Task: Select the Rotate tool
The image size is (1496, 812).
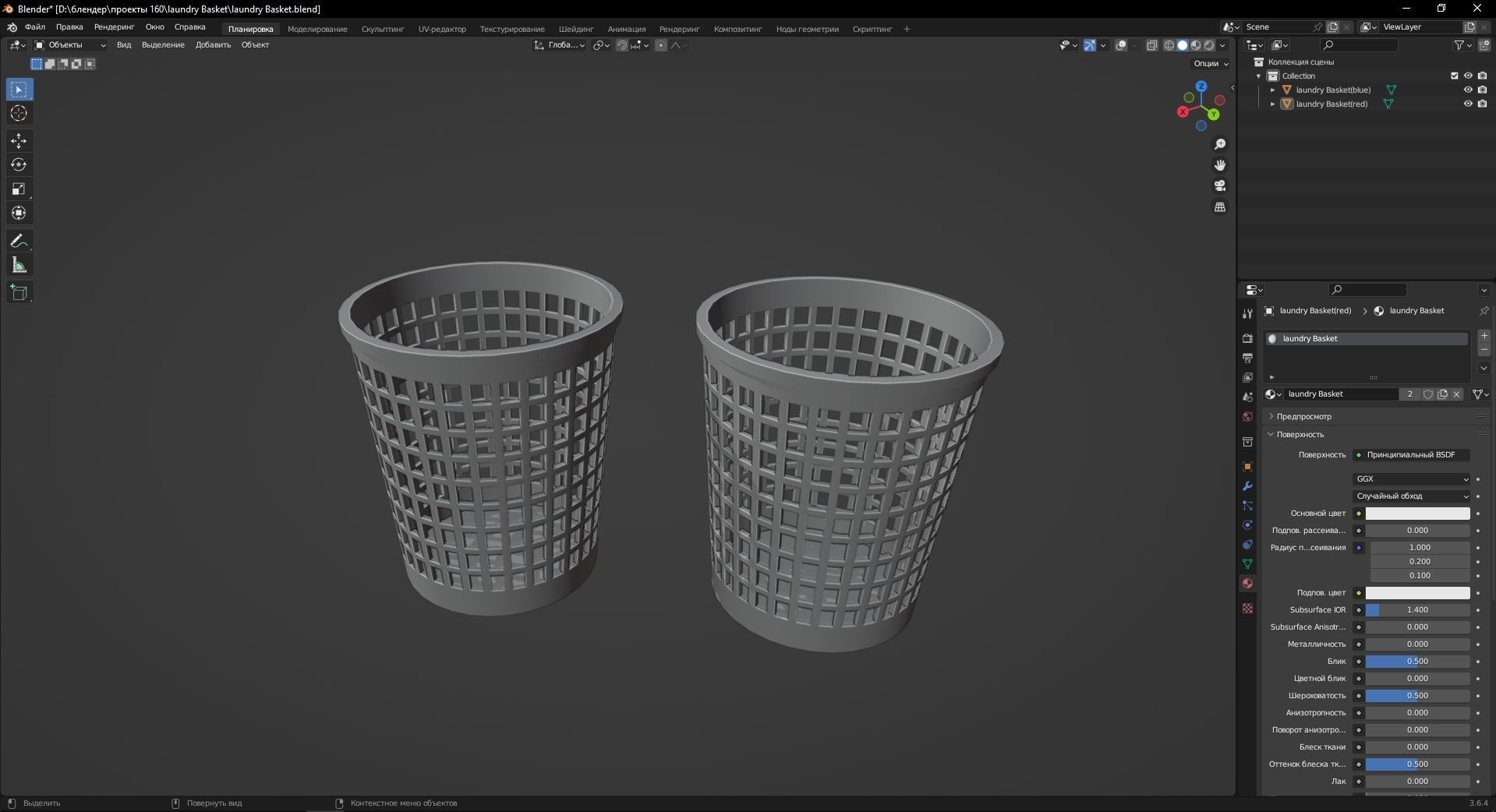Action: [19, 165]
